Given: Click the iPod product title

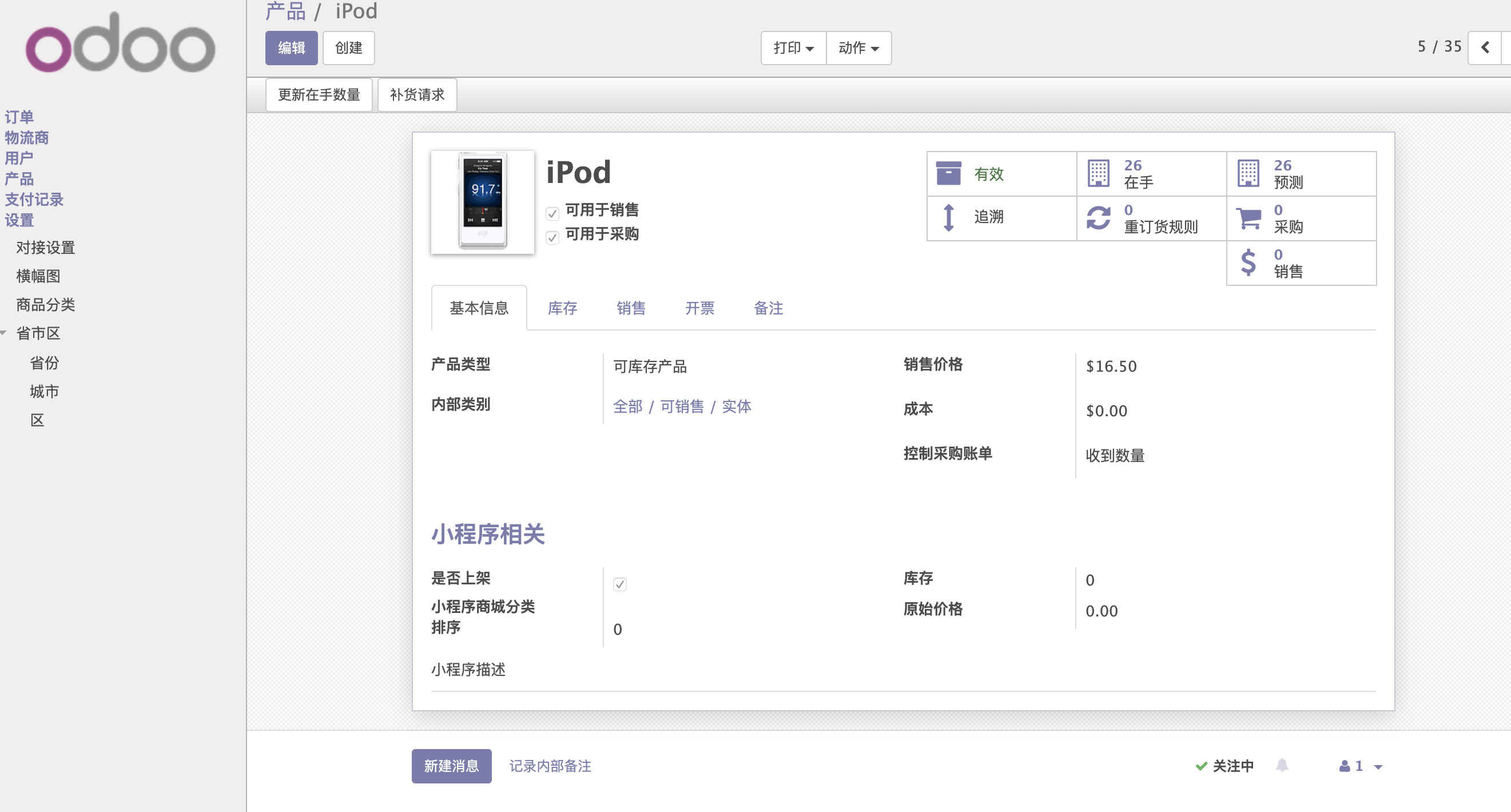Looking at the screenshot, I should [x=578, y=172].
